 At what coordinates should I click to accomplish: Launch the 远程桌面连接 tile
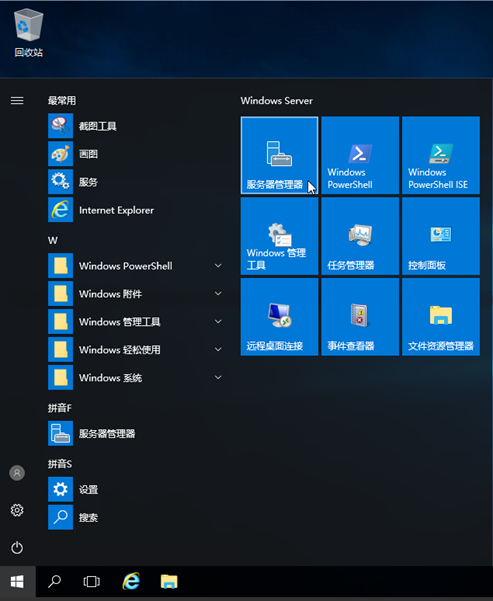279,317
